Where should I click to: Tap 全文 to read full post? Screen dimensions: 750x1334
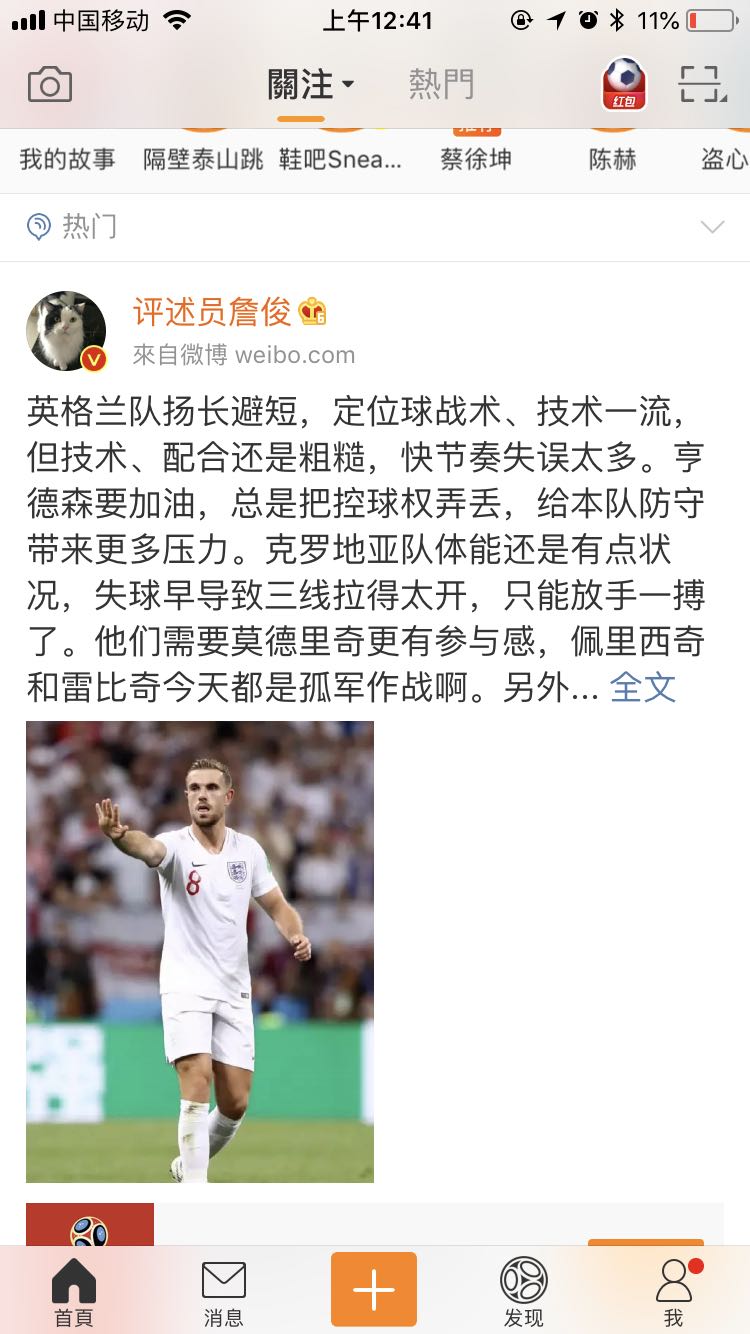pyautogui.click(x=643, y=688)
